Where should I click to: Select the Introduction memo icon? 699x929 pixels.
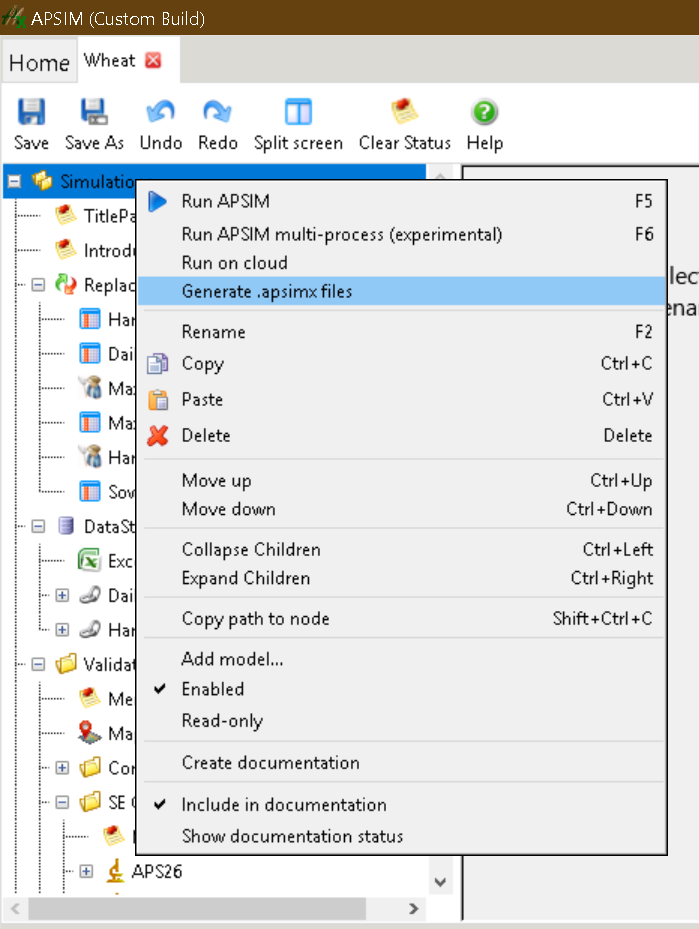[66, 250]
